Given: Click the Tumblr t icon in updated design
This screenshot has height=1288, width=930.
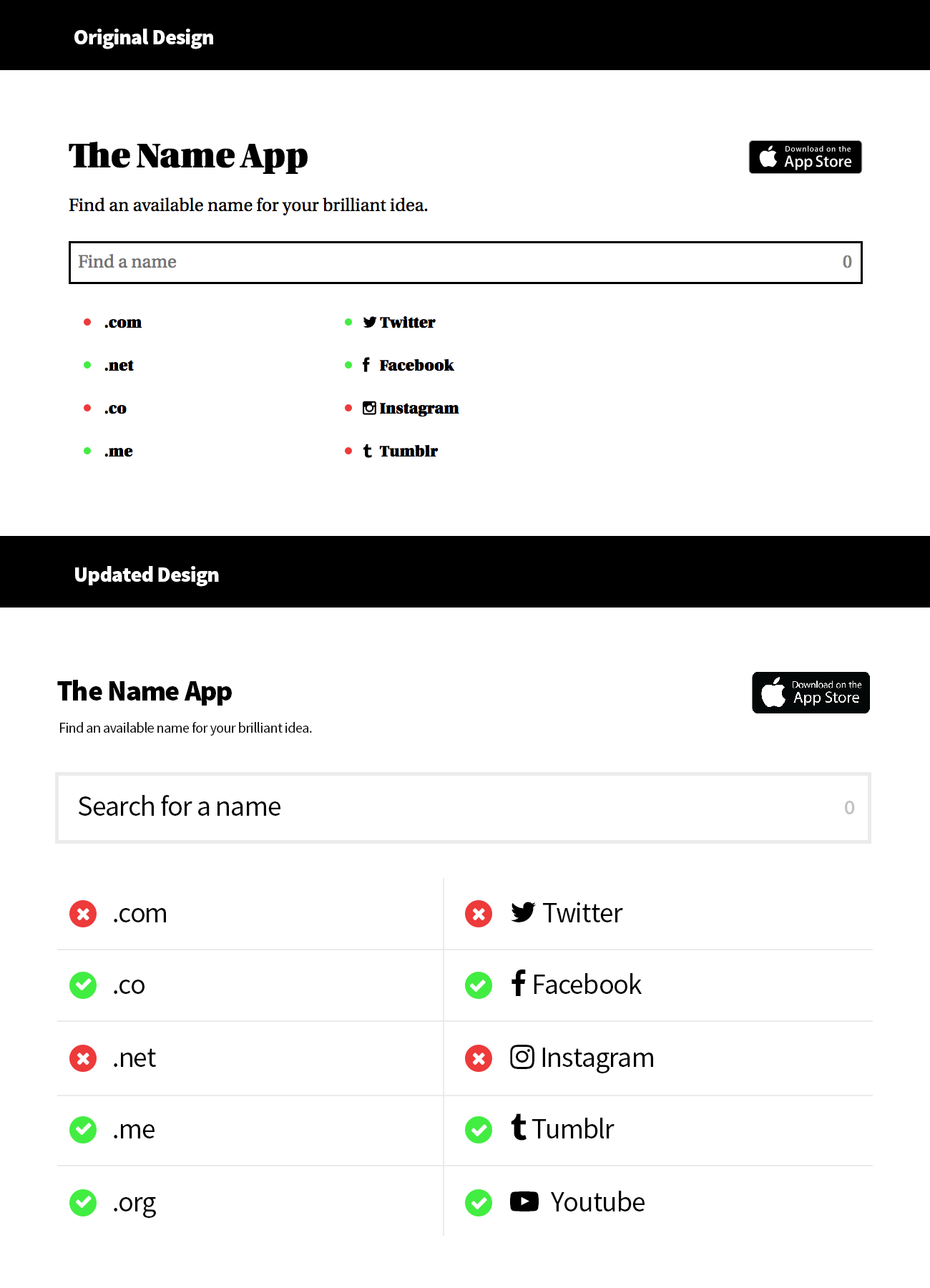Looking at the screenshot, I should 519,1127.
